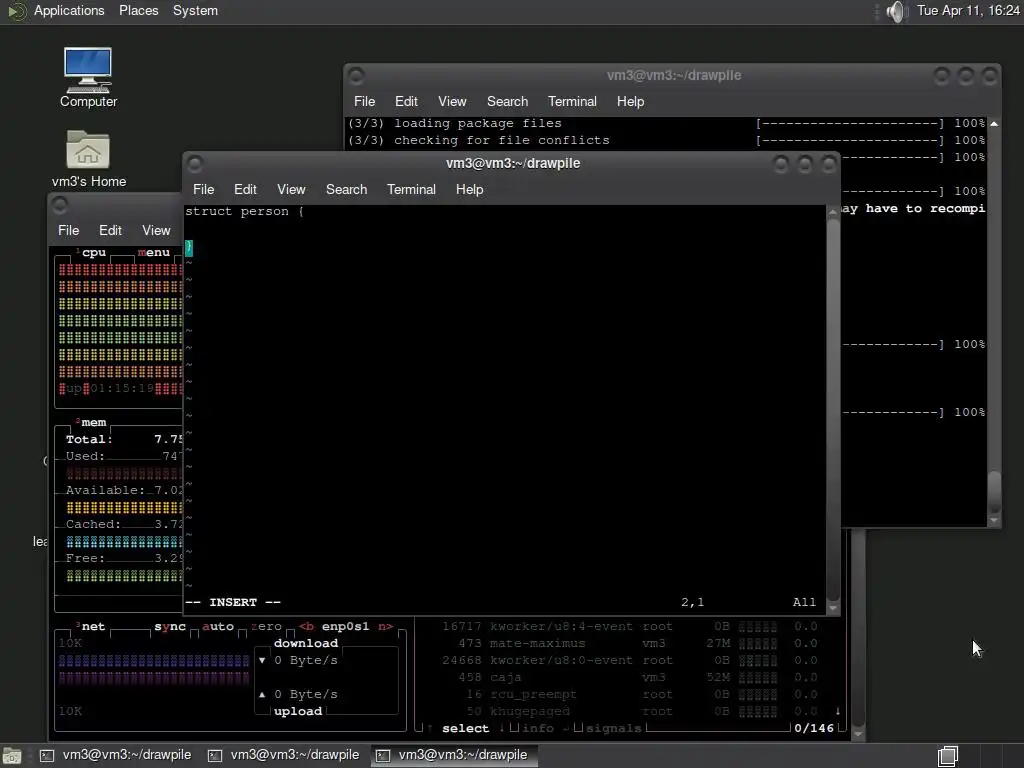Open View menu in background pacman terminal
This screenshot has width=1024, height=768.
coord(452,101)
